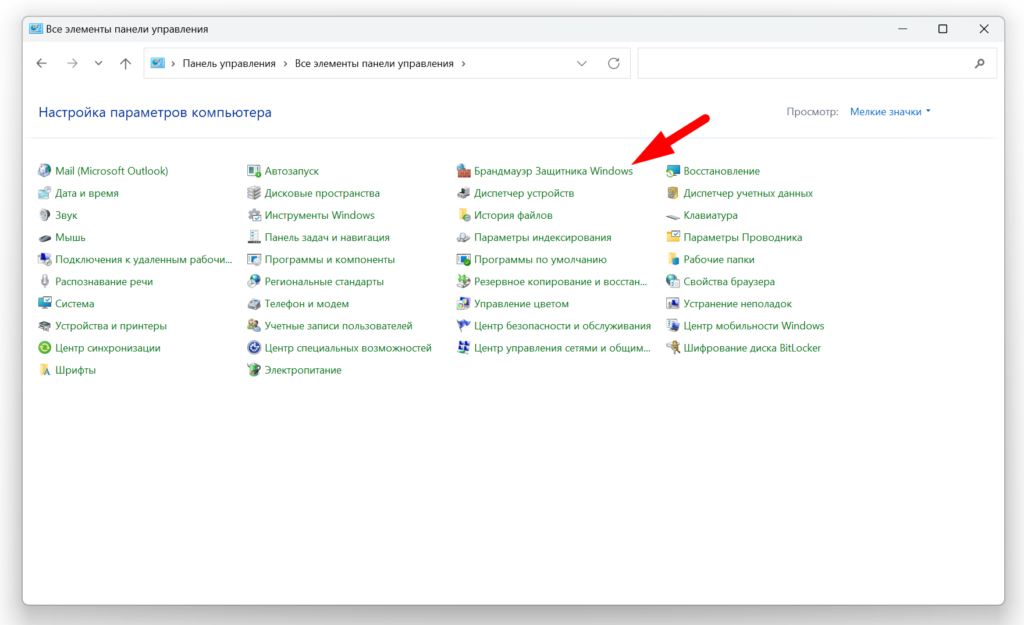Click Все элементы панели управления breadcrumb
1024x625 pixels.
(374, 64)
